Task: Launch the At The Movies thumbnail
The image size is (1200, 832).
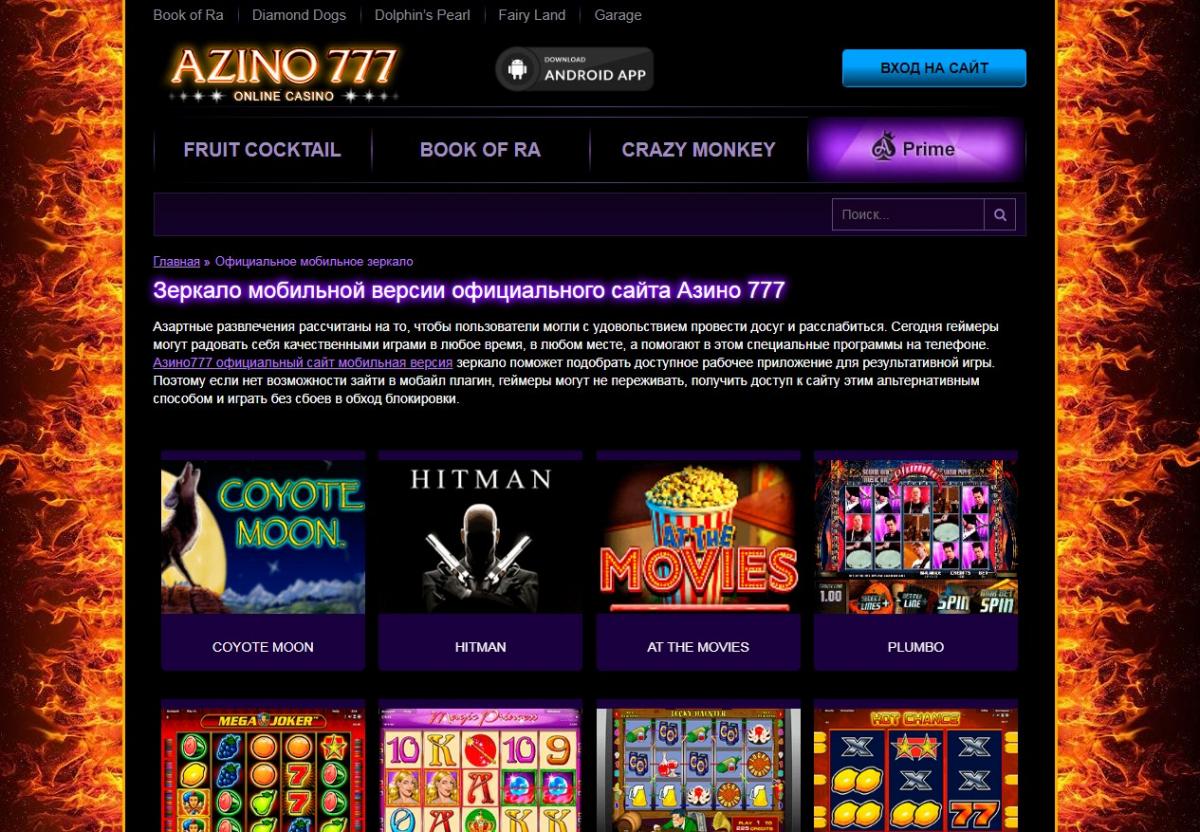Action: coord(698,537)
